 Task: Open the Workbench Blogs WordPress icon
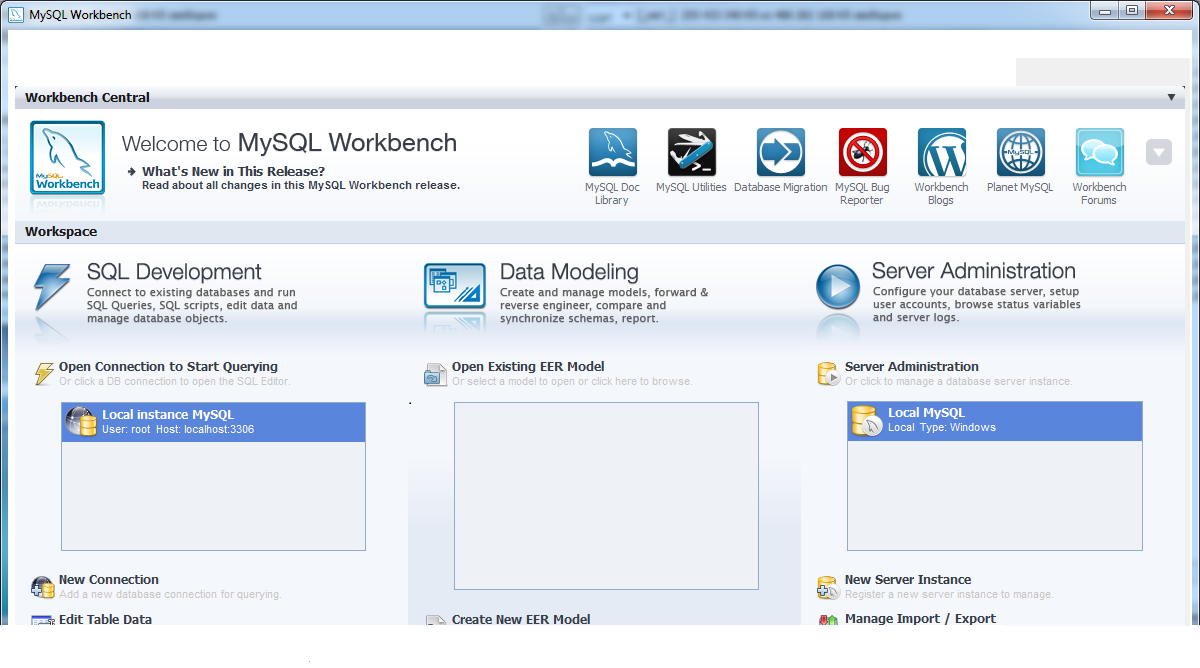tap(942, 153)
